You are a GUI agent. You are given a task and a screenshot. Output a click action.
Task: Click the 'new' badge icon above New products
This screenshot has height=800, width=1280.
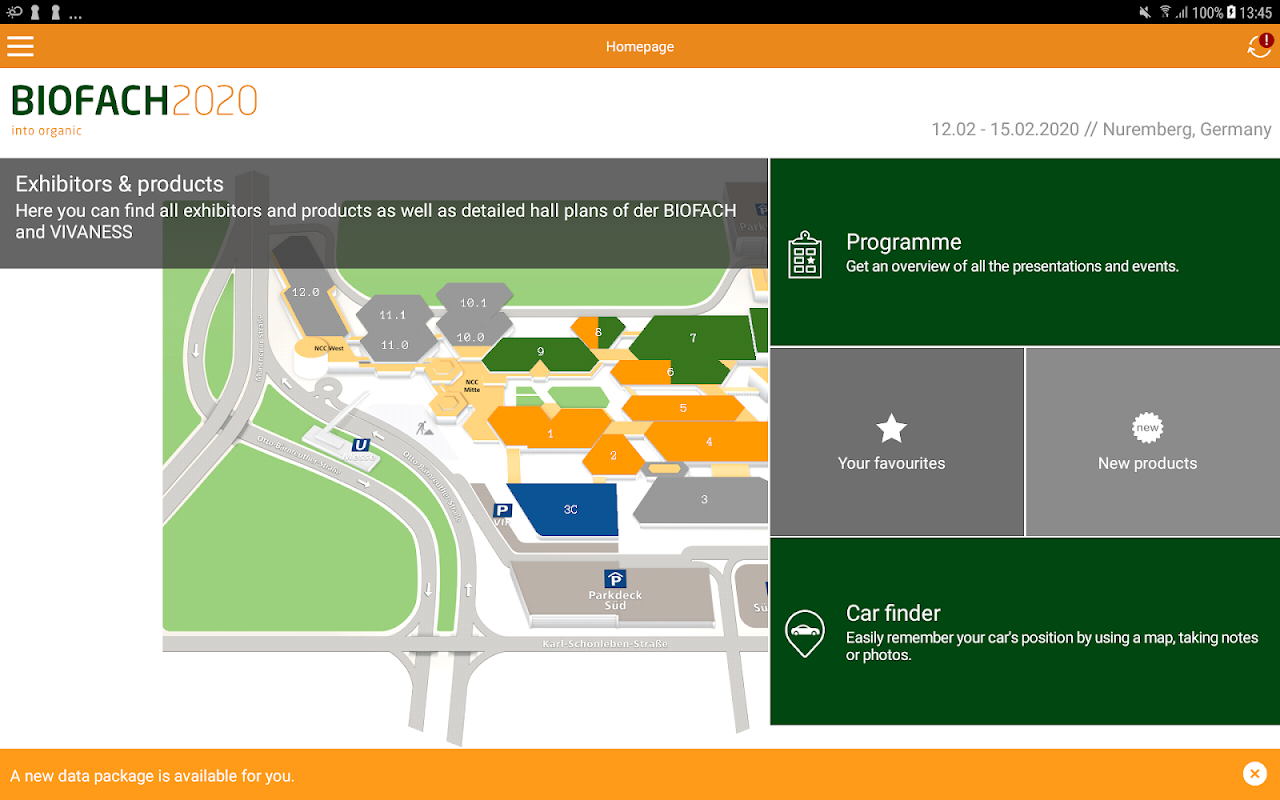1147,428
